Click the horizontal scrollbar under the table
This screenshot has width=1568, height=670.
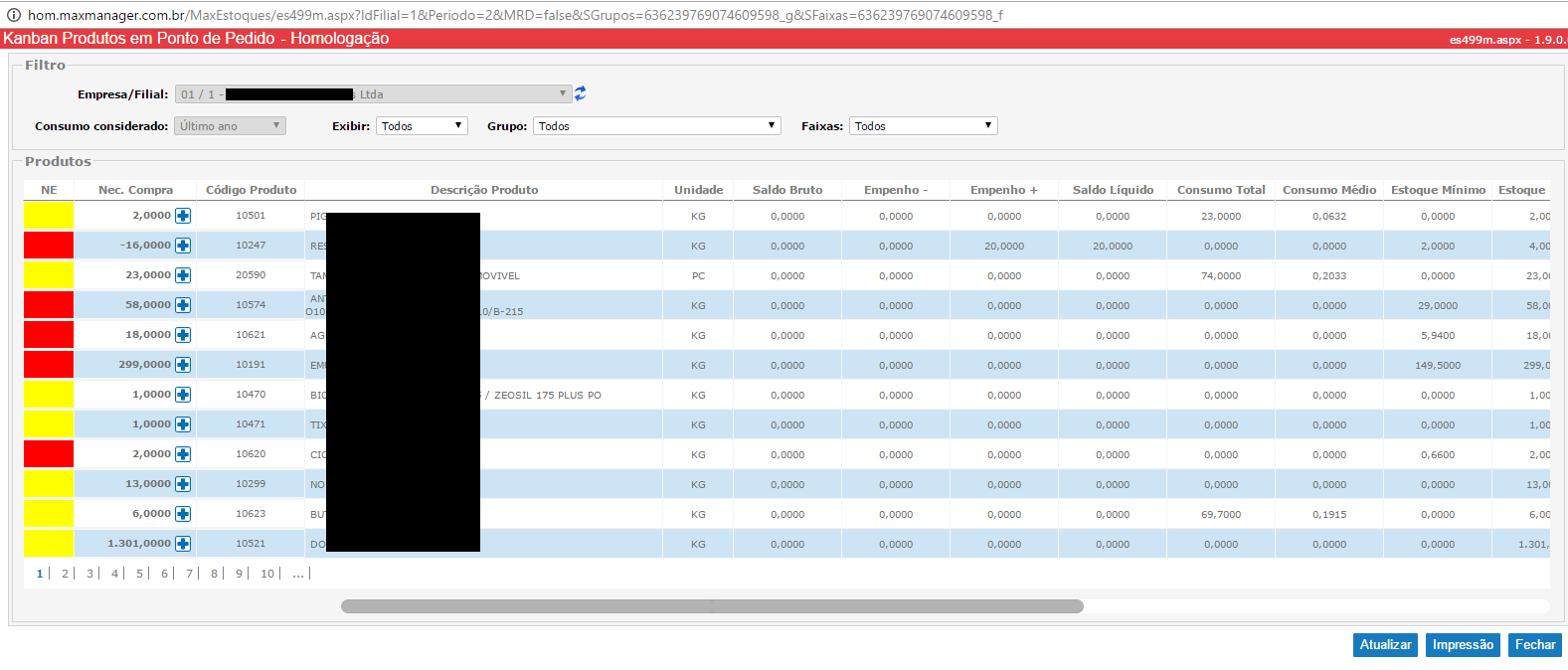click(x=712, y=606)
